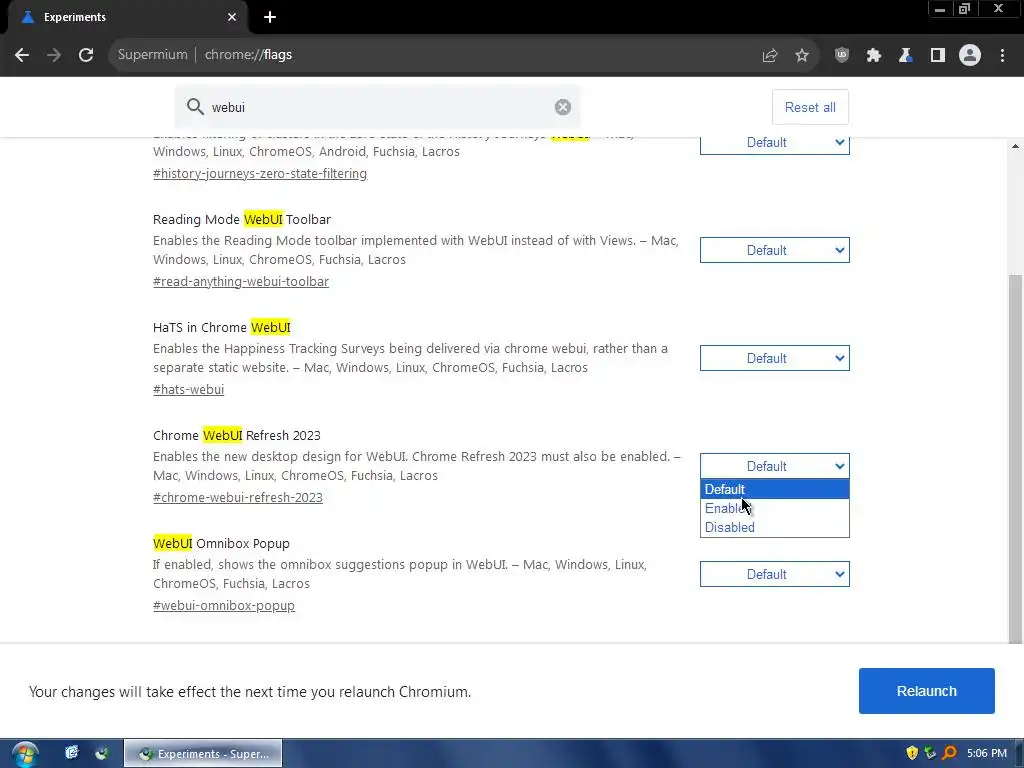Open the #read-anything-webui-toolbar link
This screenshot has width=1024, height=768.
[x=241, y=281]
